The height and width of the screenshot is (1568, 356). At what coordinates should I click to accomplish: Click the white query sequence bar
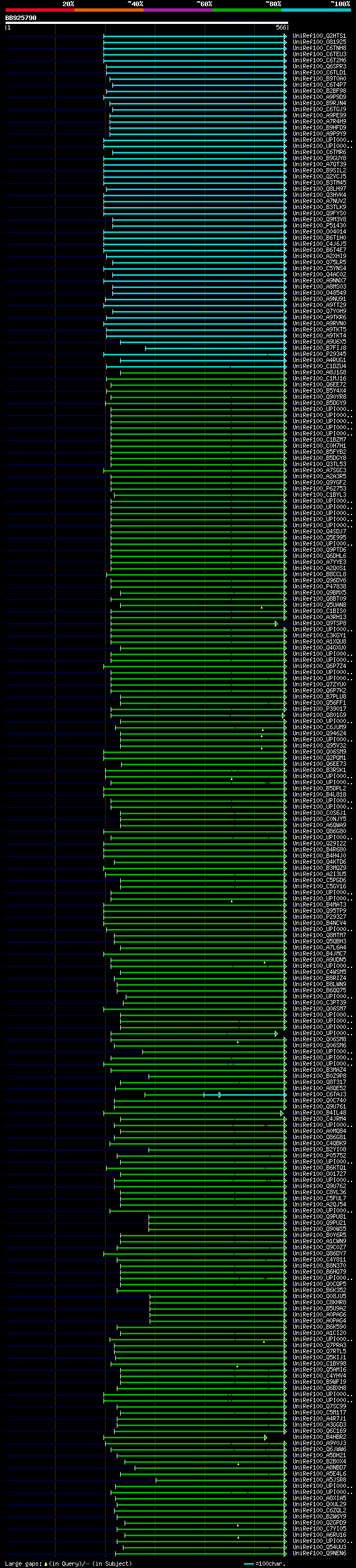tap(146, 22)
